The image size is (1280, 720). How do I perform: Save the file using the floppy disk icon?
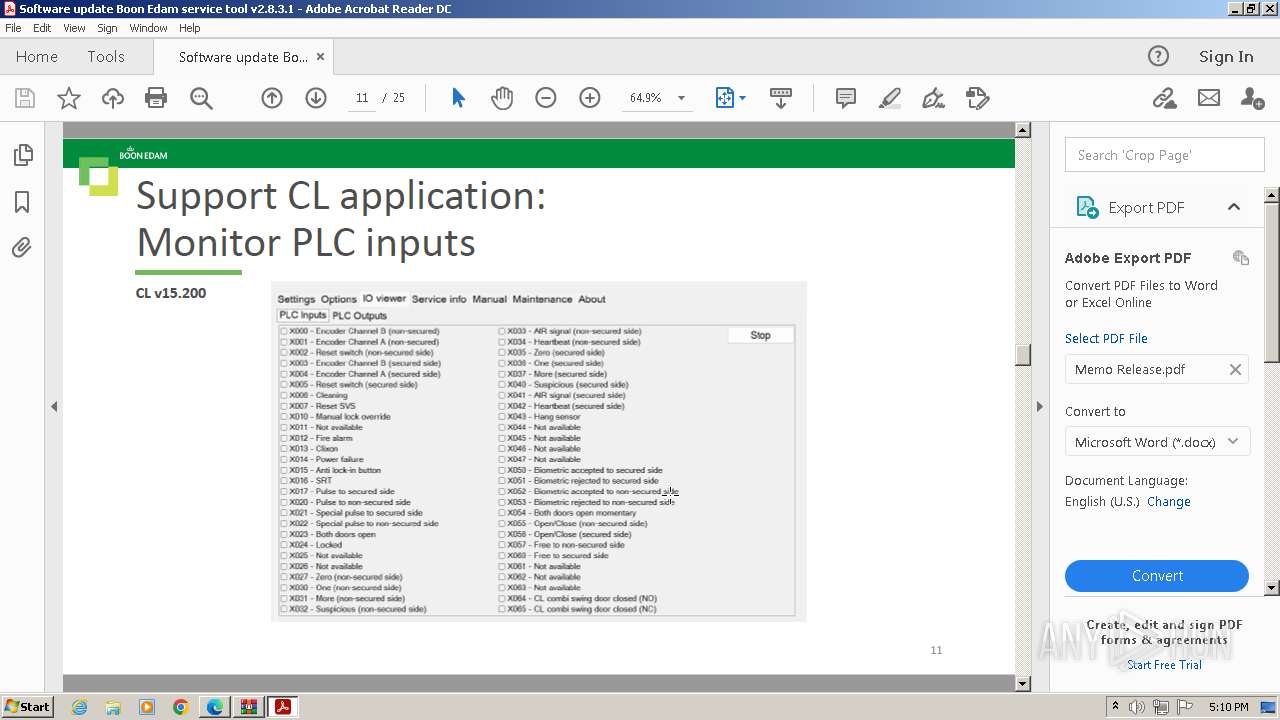[25, 98]
